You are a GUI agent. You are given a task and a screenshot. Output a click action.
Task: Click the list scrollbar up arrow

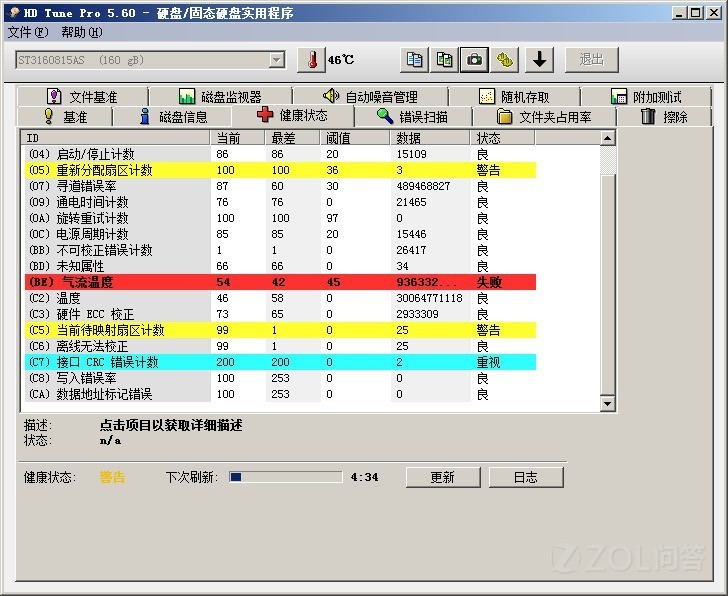[607, 138]
